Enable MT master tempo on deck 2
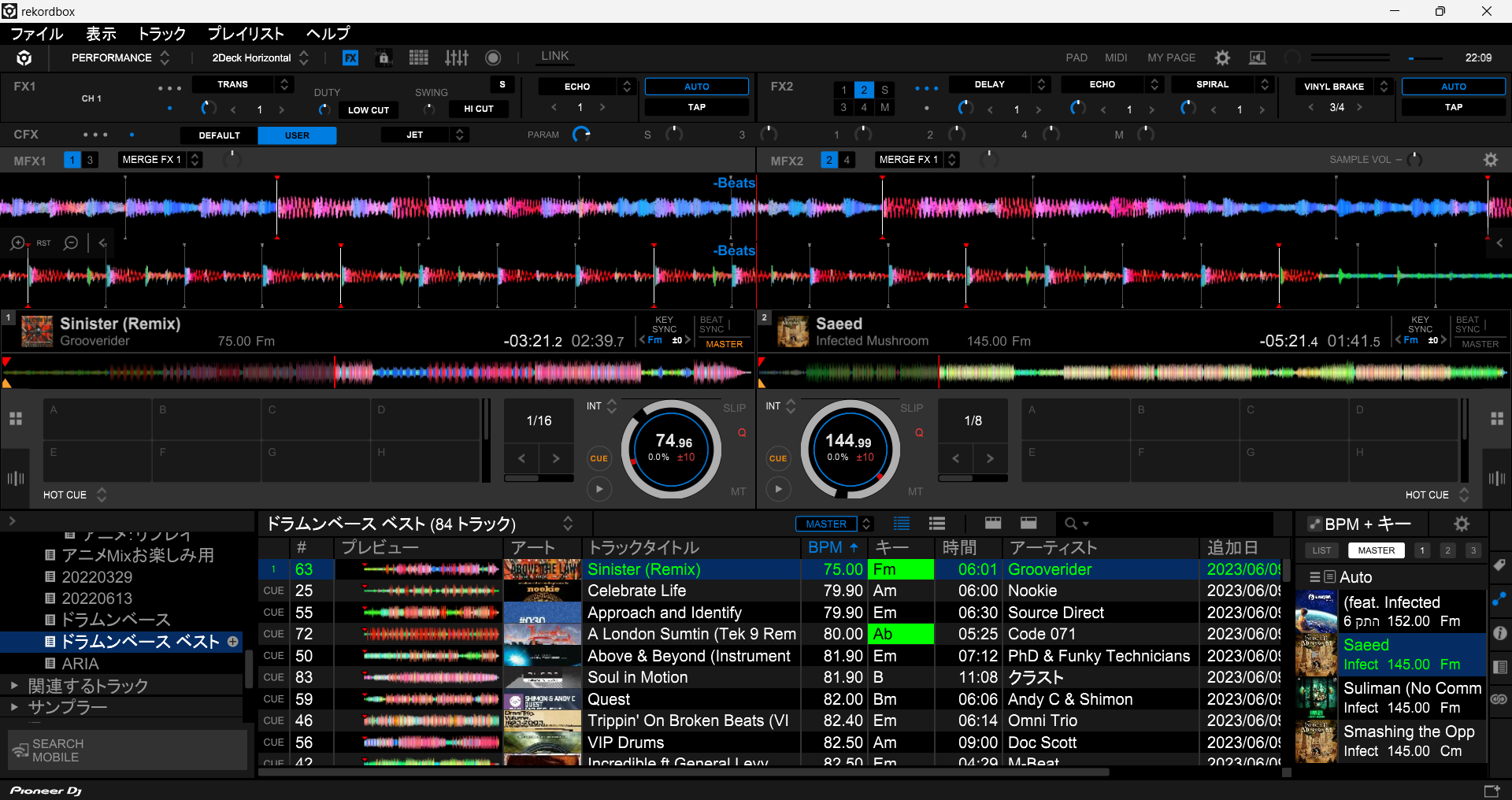Screen dimensions: 1512x800 click(915, 491)
